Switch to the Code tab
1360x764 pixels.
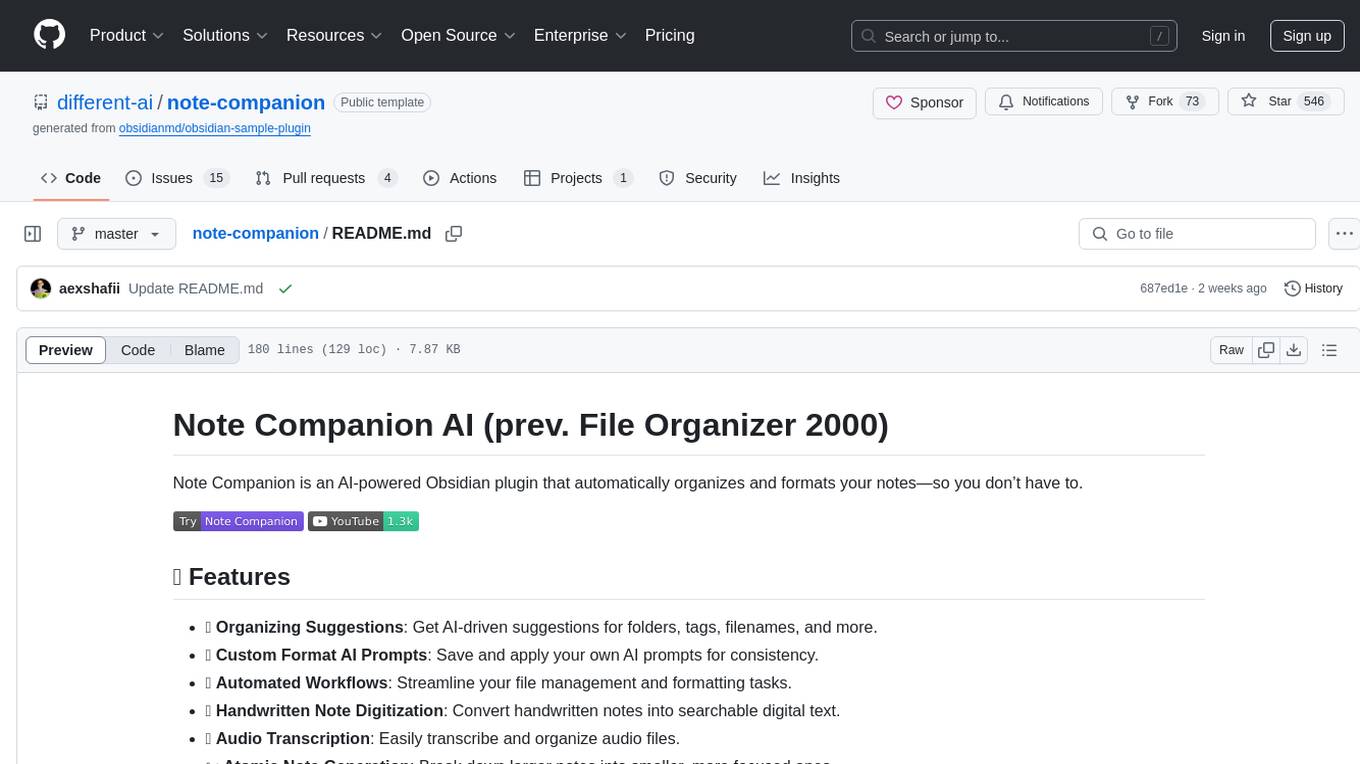coord(71,178)
